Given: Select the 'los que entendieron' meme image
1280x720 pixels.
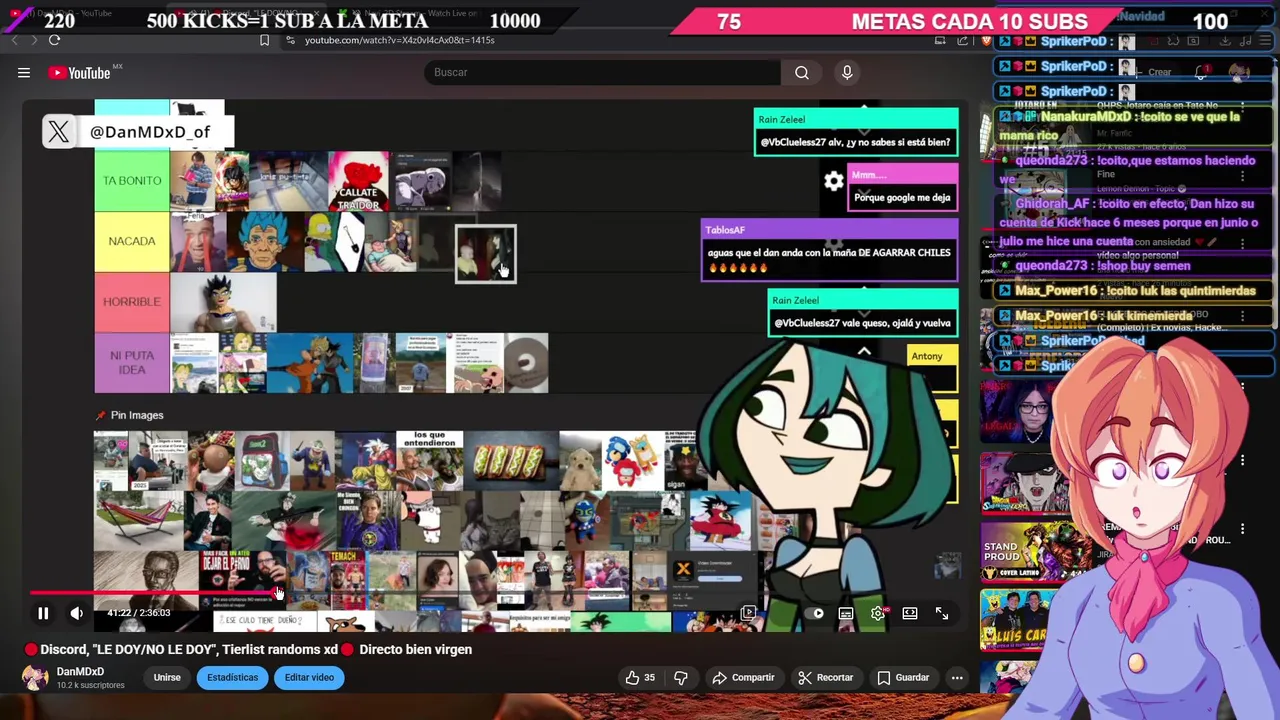Looking at the screenshot, I should 429,461.
